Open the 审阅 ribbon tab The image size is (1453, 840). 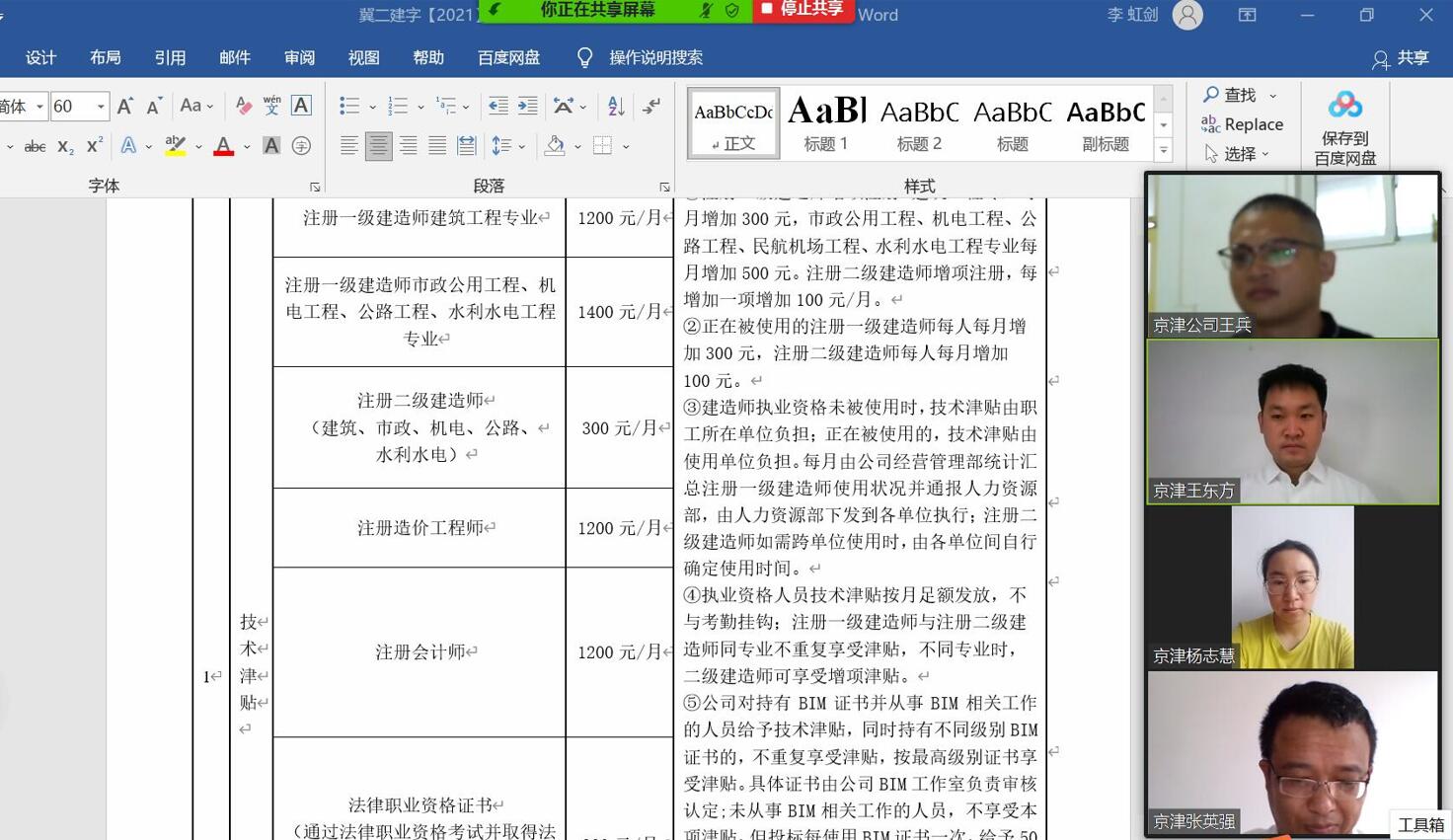click(299, 58)
